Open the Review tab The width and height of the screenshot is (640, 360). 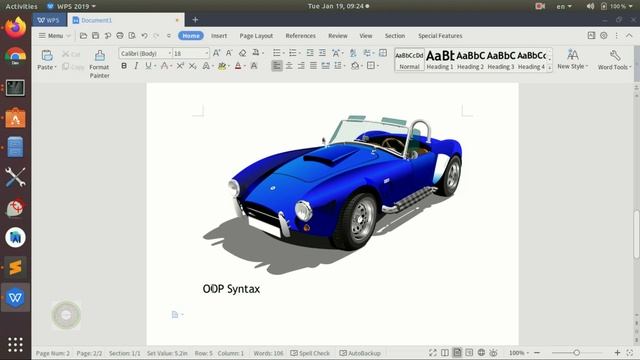click(338, 36)
